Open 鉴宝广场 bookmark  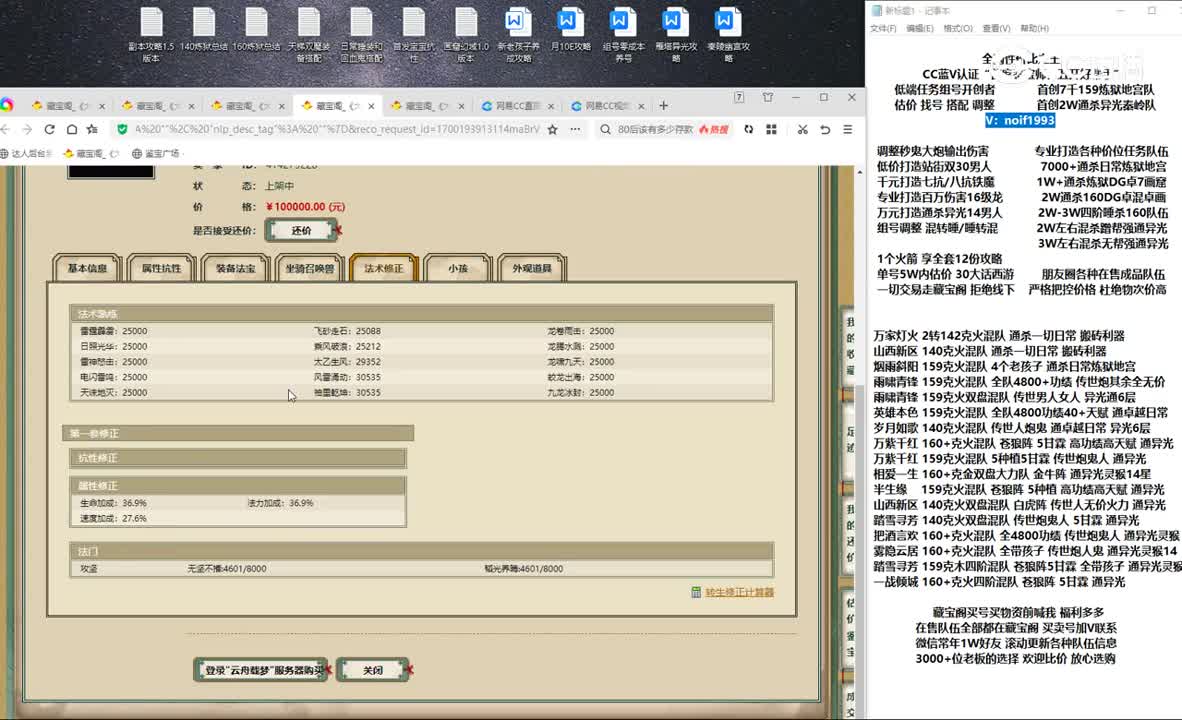pos(156,153)
